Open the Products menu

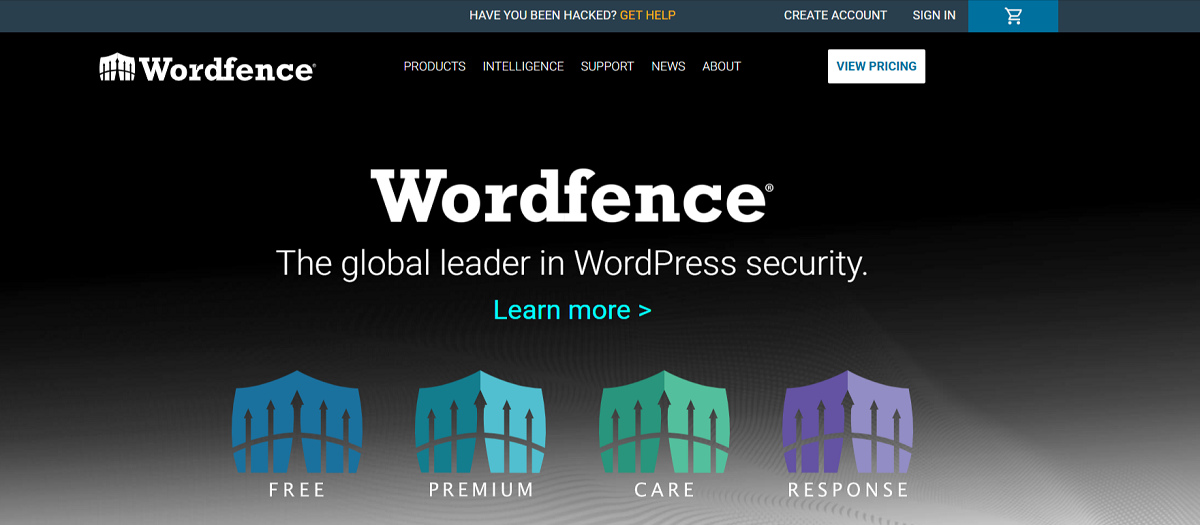click(435, 67)
